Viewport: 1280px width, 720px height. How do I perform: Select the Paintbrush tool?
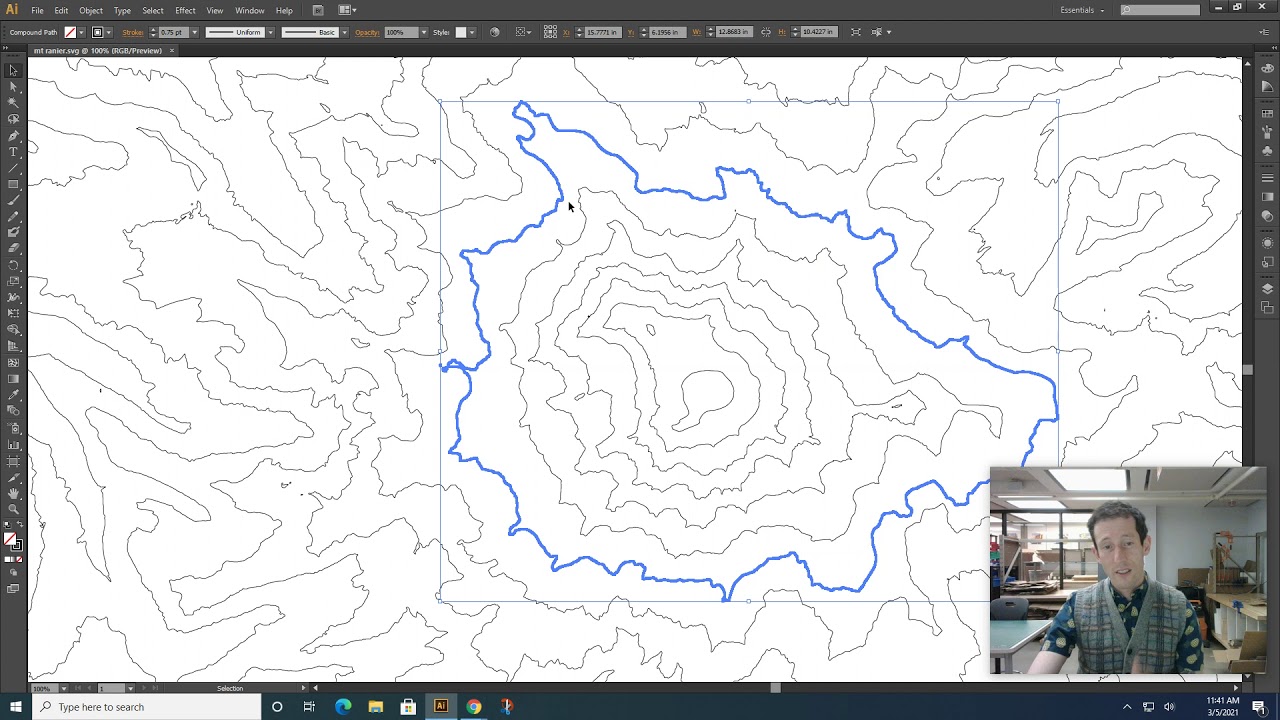[13, 200]
